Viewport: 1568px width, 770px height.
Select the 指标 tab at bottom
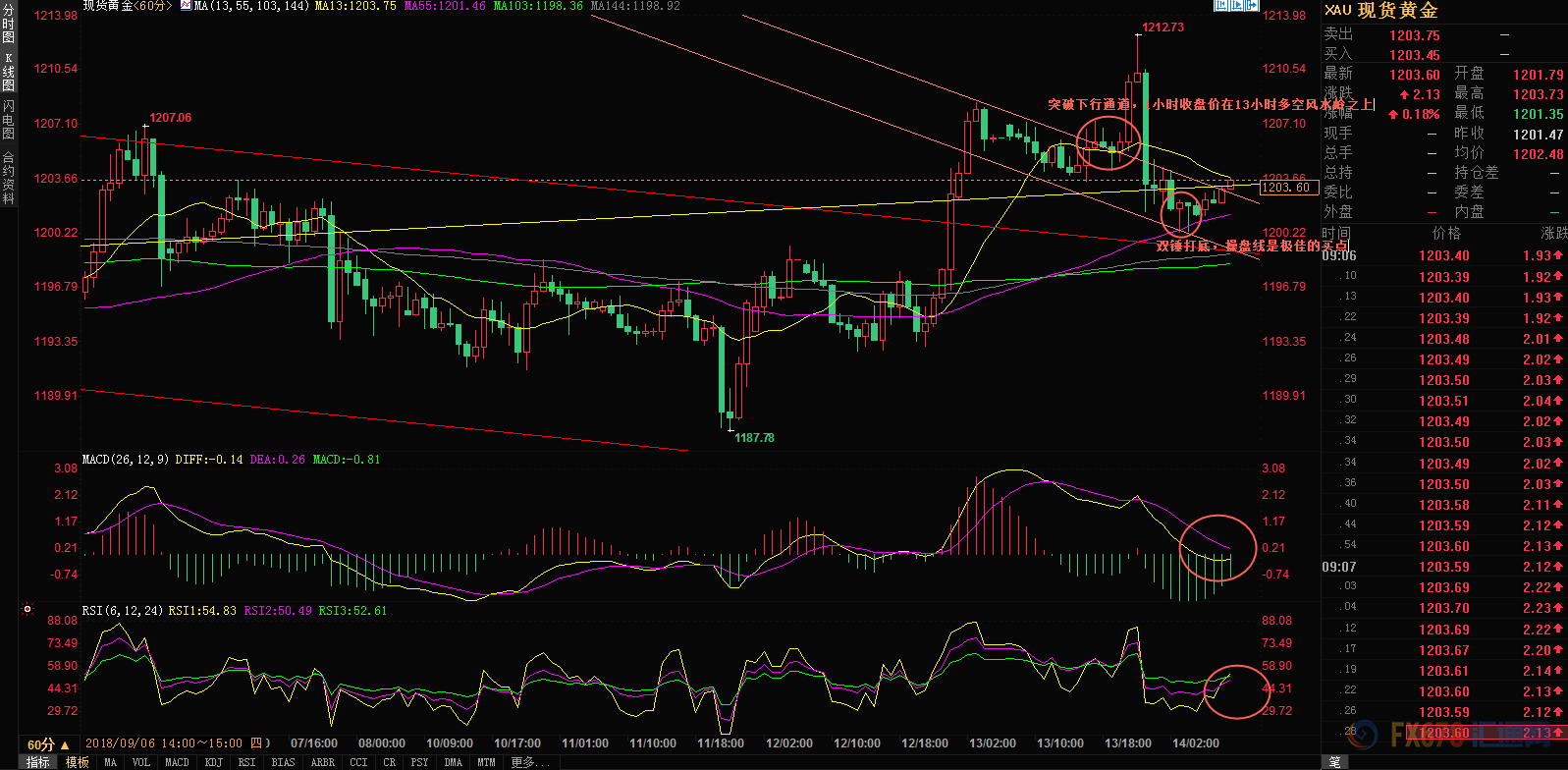click(37, 762)
